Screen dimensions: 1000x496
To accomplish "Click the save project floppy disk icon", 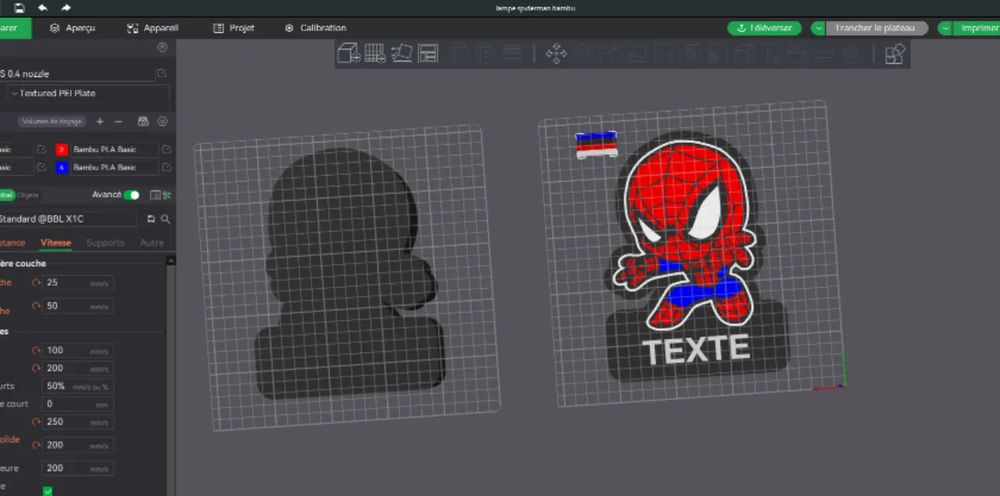I will pos(19,8).
